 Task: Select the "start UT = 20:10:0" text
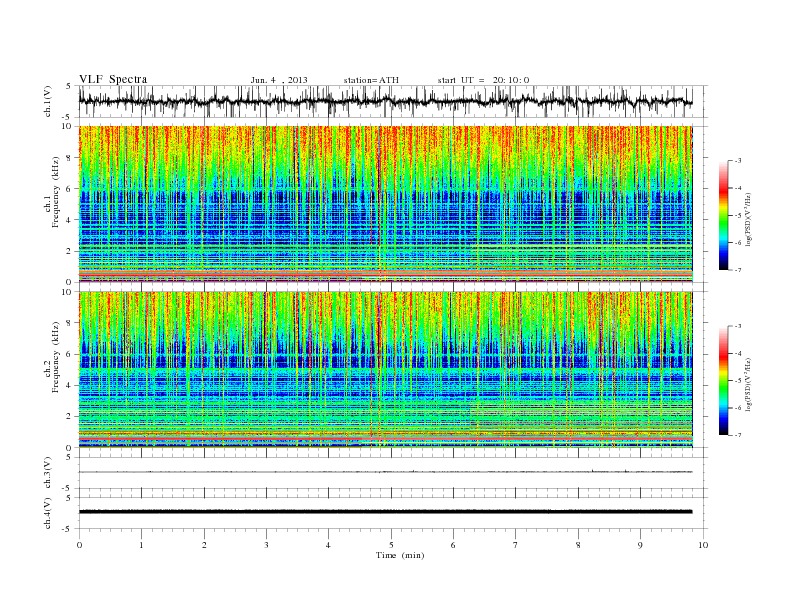click(x=483, y=80)
